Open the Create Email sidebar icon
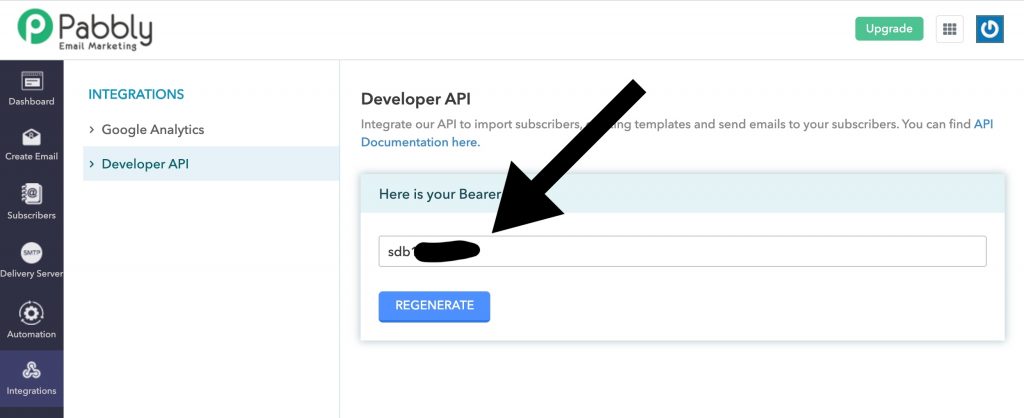1024x418 pixels. [31, 144]
